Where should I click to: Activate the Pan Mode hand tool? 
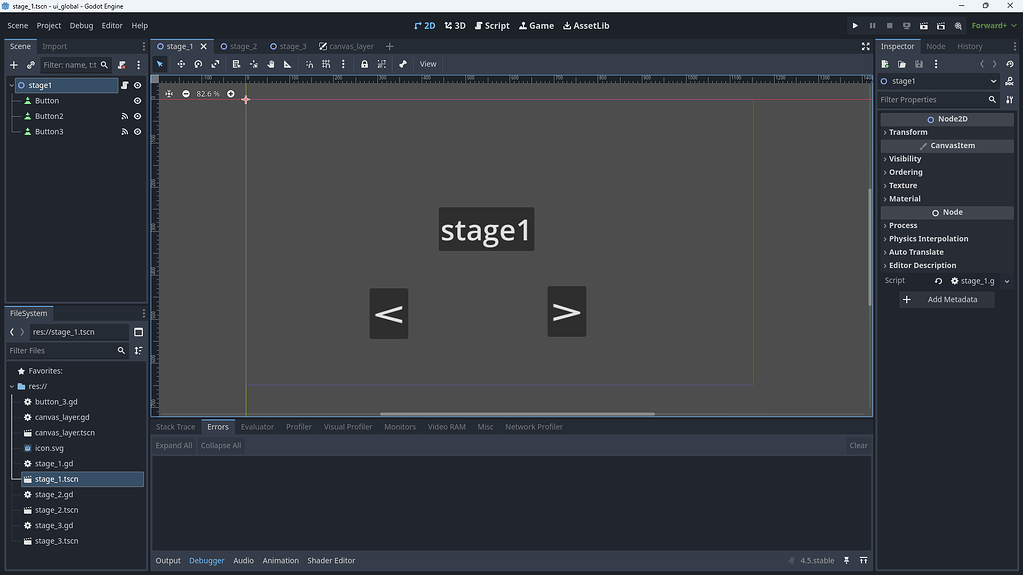coord(271,64)
